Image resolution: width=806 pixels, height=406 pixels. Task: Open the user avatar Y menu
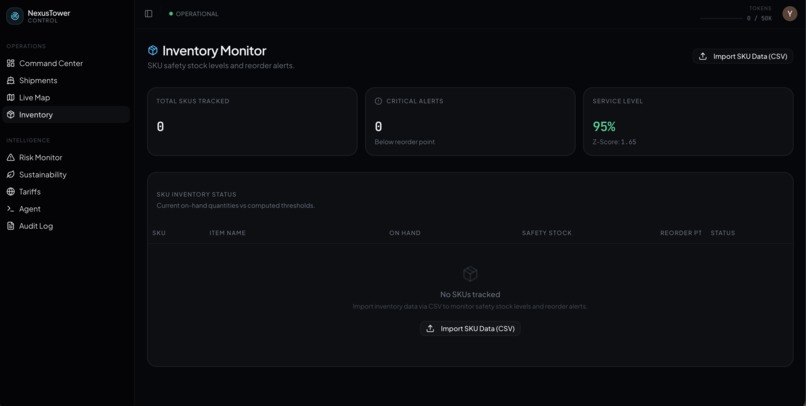tap(790, 14)
